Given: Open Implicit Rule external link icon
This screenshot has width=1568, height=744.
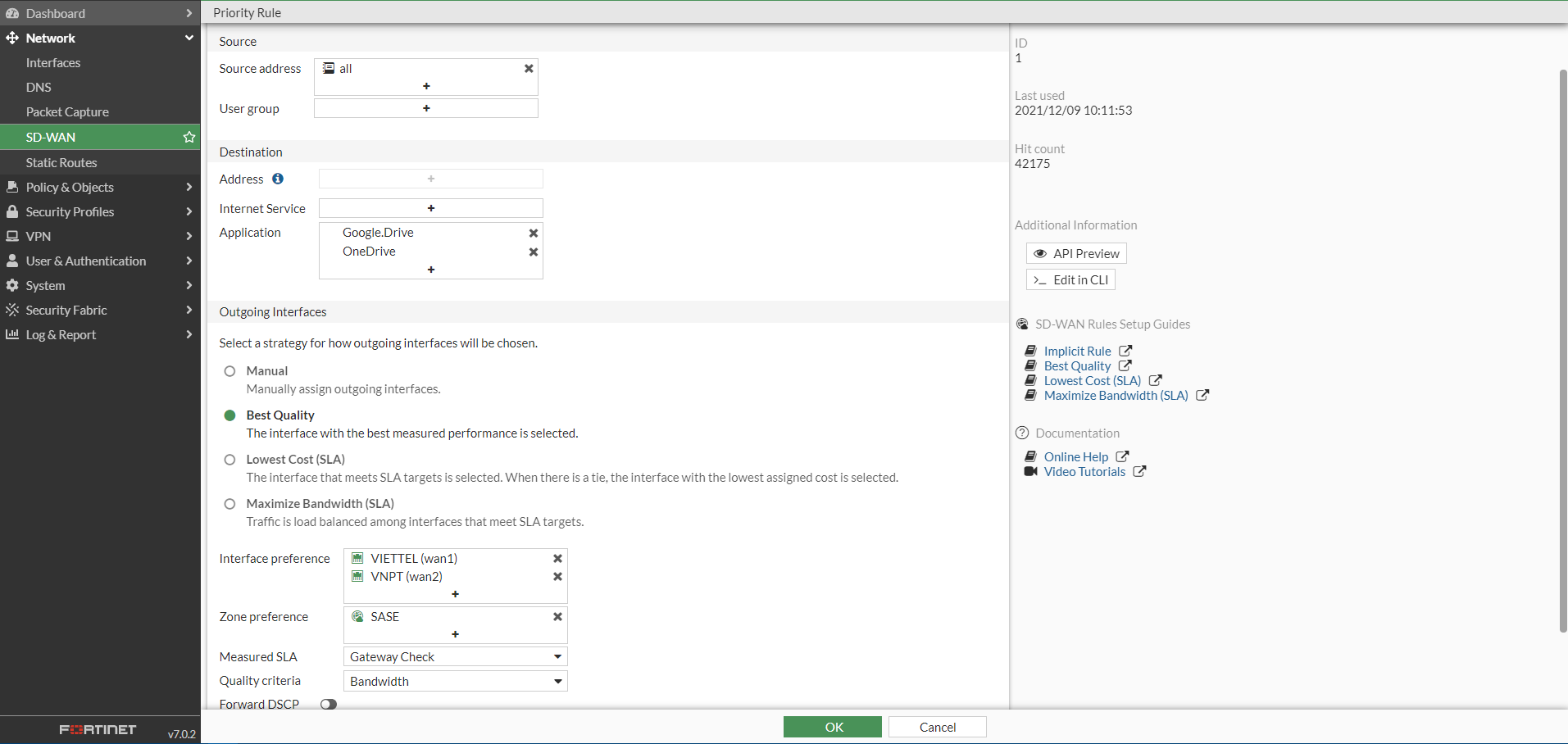Looking at the screenshot, I should pos(1125,351).
